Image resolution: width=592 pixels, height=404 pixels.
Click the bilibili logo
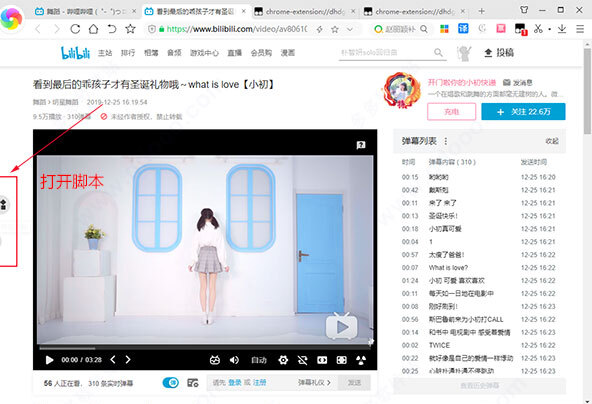75,53
